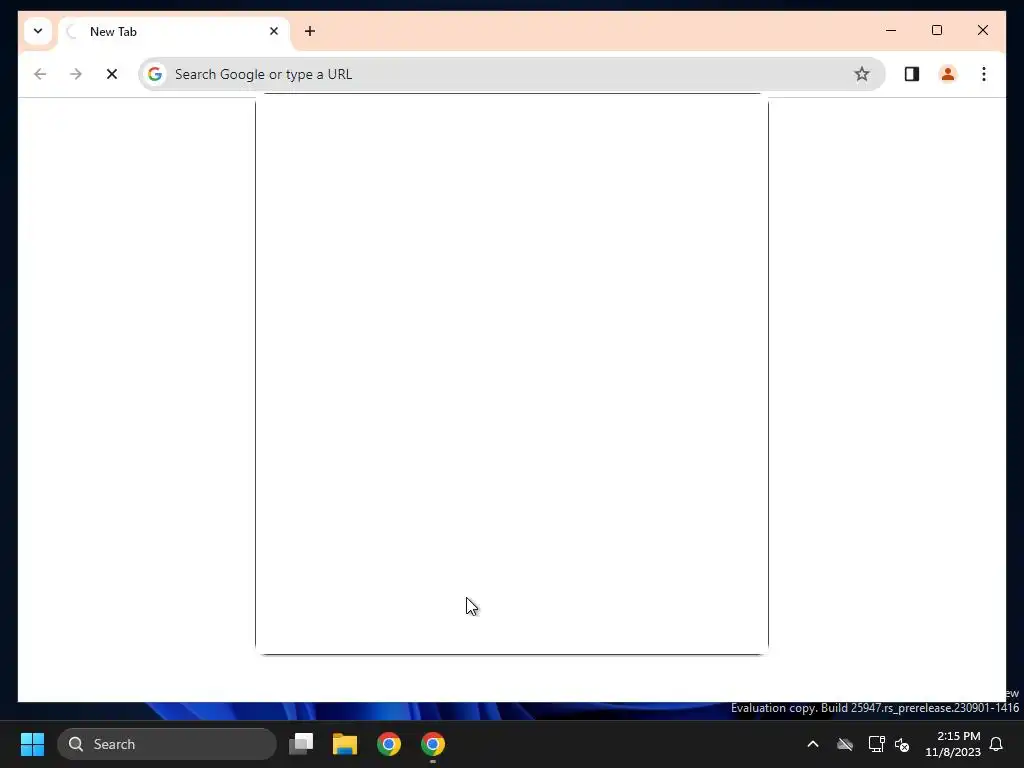Open a new tab with plus button
Image resolution: width=1024 pixels, height=768 pixels.
coord(310,31)
